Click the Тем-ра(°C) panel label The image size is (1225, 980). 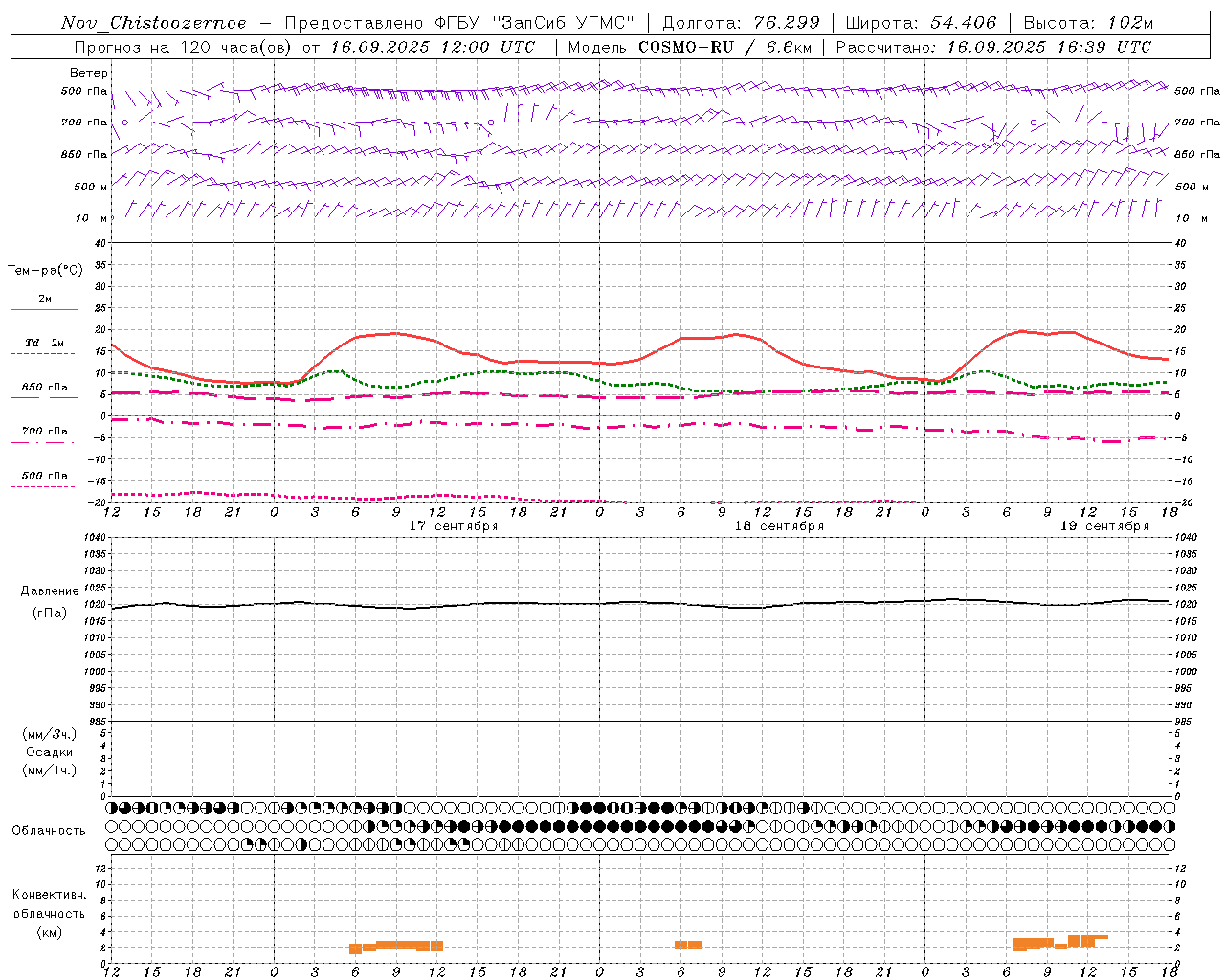coord(45,271)
